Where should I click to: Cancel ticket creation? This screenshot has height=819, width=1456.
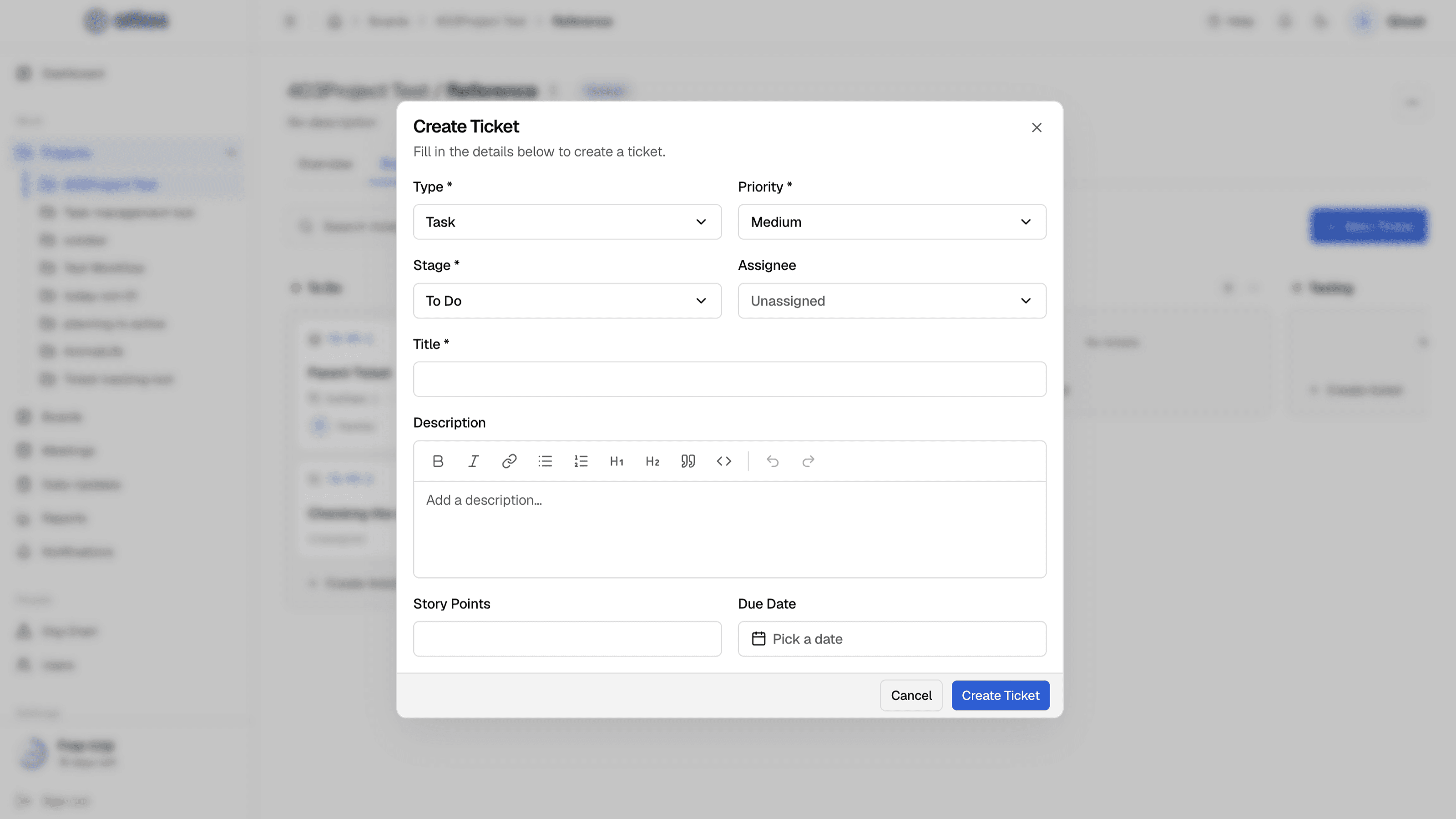(911, 695)
